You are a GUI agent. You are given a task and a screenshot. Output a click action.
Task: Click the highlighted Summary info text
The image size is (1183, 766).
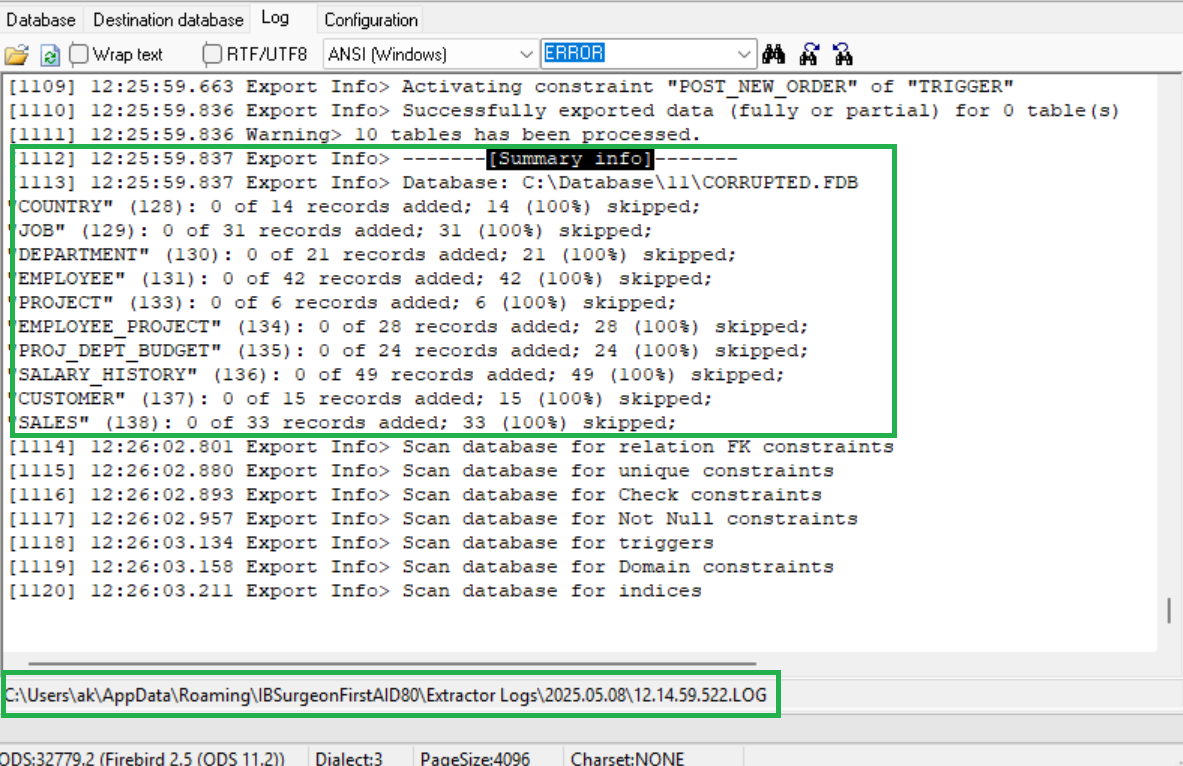click(570, 159)
